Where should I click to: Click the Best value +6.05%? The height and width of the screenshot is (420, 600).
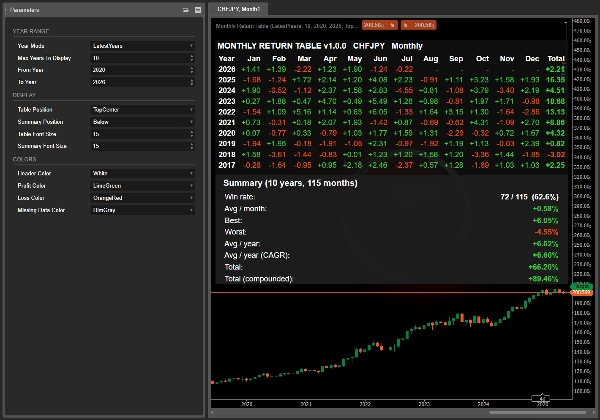[x=545, y=221]
